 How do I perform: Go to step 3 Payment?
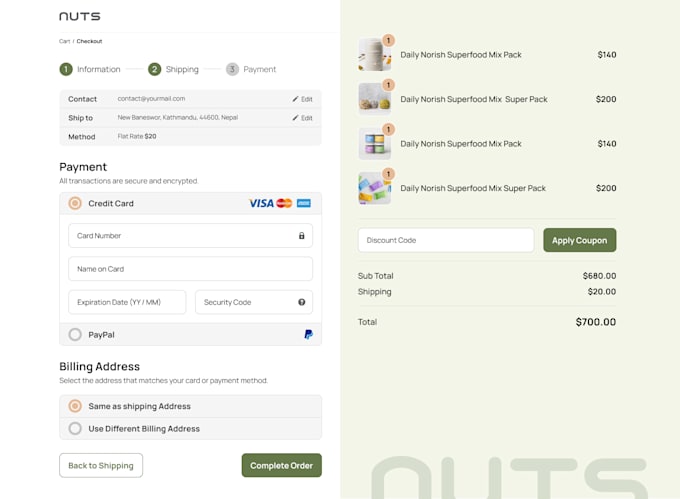[251, 69]
